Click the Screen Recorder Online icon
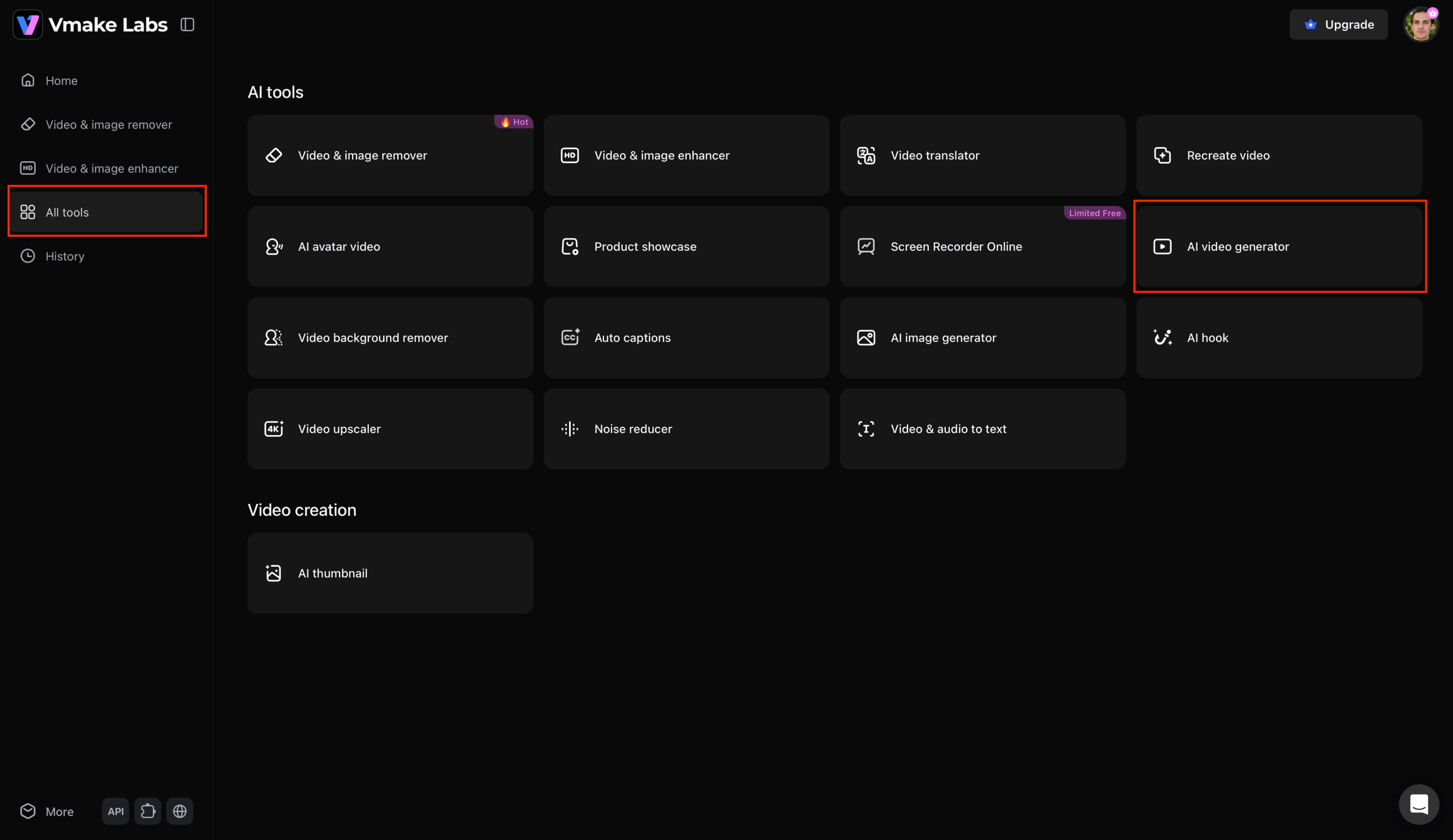 pyautogui.click(x=866, y=246)
